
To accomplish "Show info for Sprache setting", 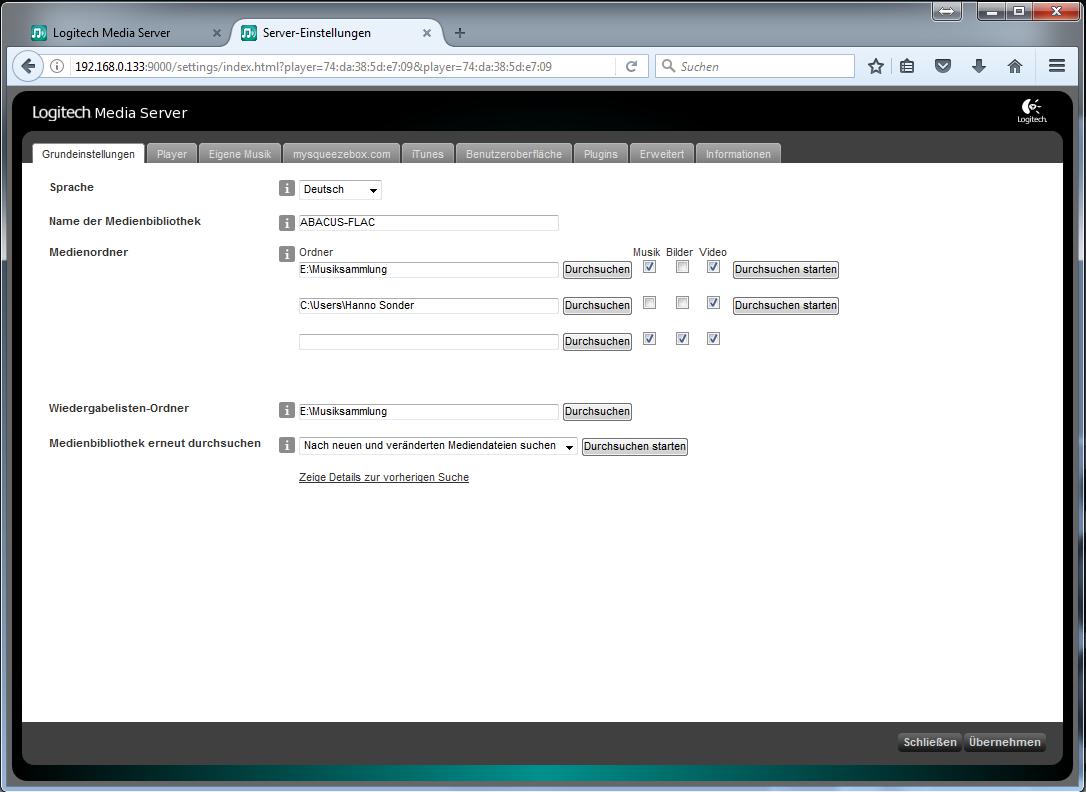I will tap(286, 188).
